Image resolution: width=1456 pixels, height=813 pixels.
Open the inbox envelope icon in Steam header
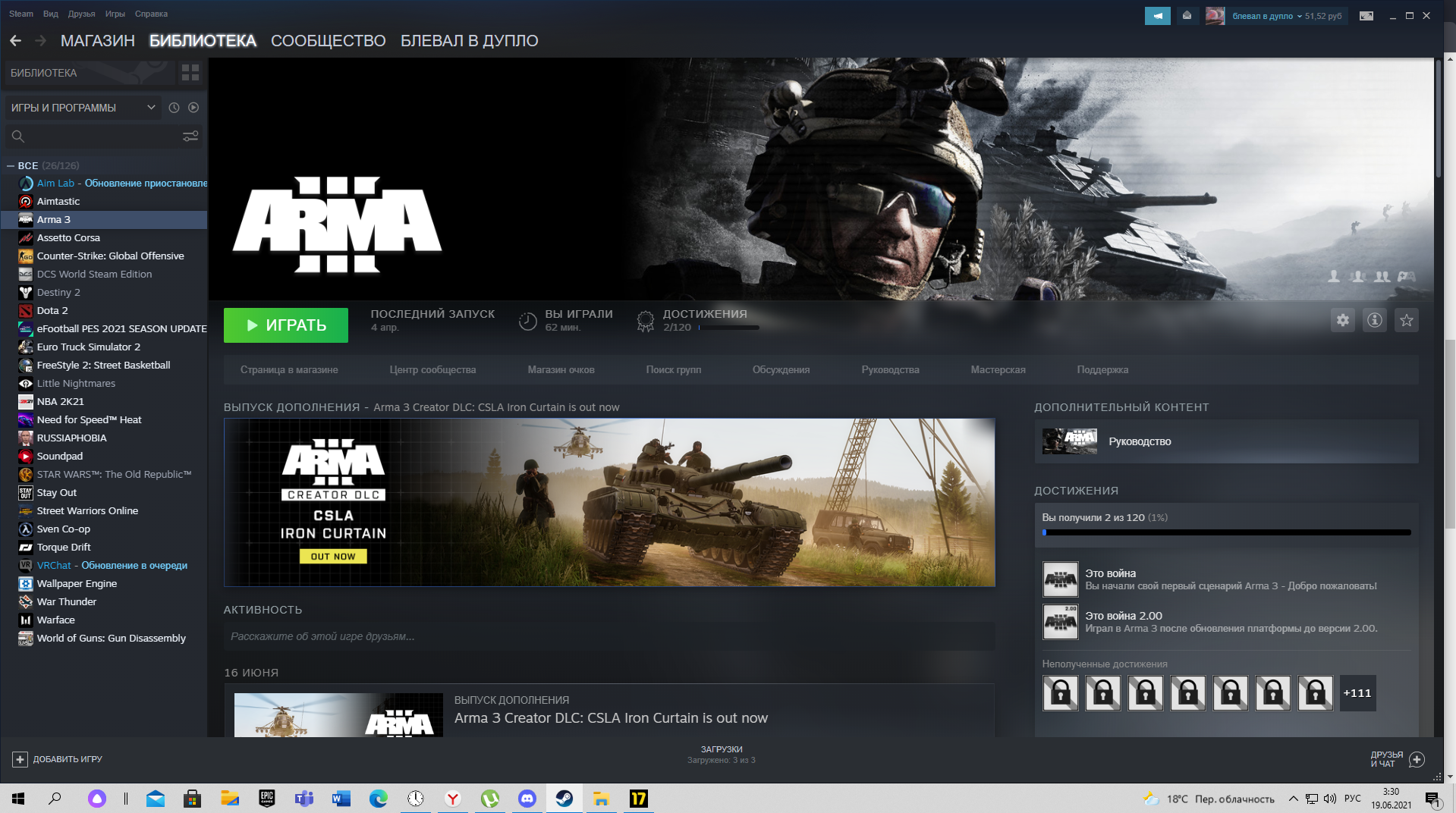click(x=1187, y=16)
